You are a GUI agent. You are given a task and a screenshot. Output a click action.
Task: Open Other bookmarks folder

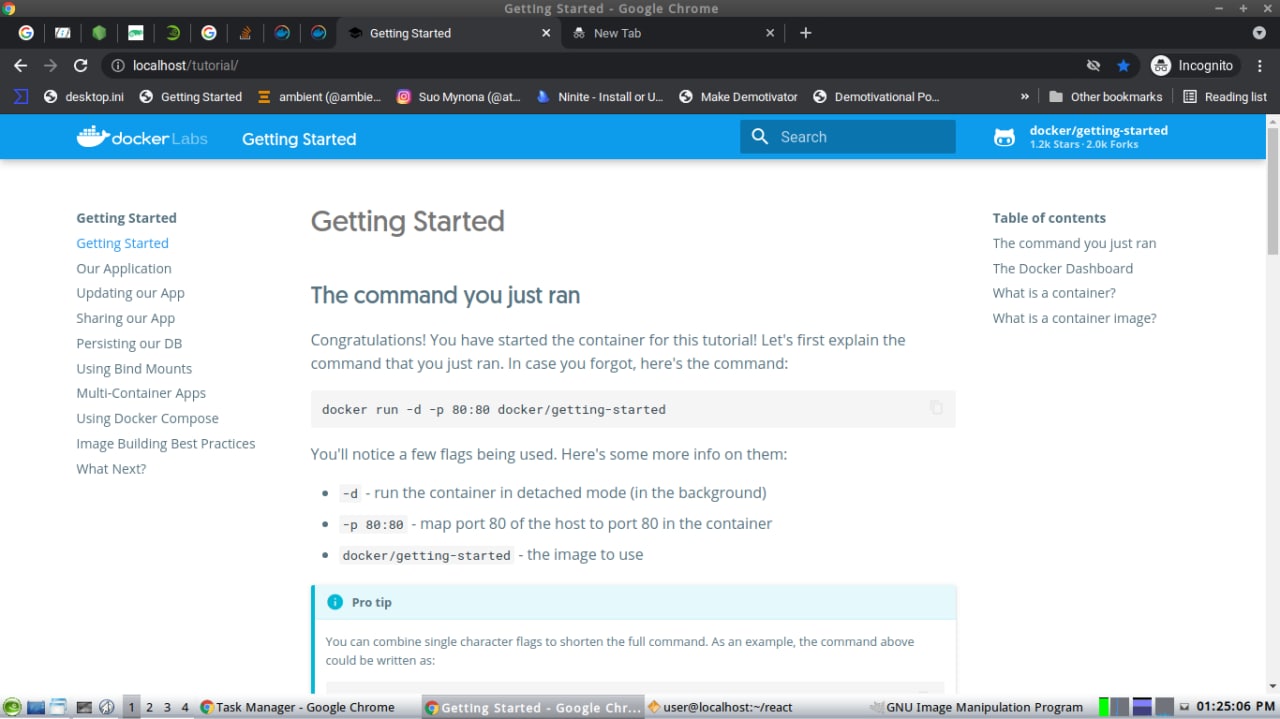coord(1105,97)
